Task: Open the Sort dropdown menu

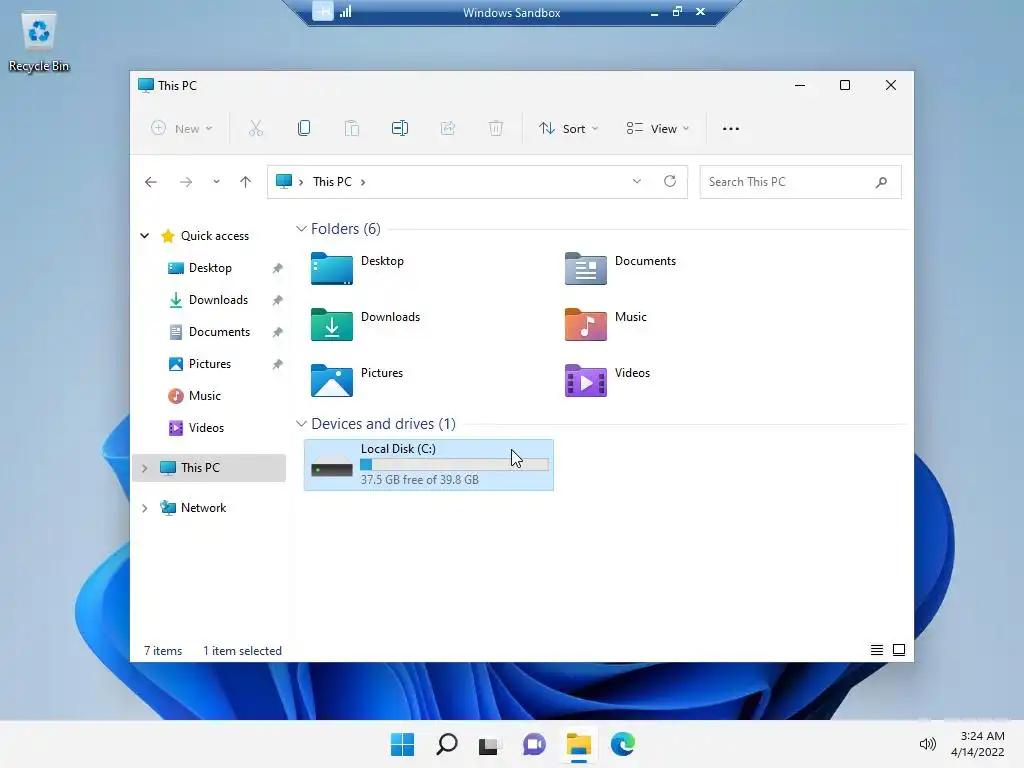Action: pos(568,129)
